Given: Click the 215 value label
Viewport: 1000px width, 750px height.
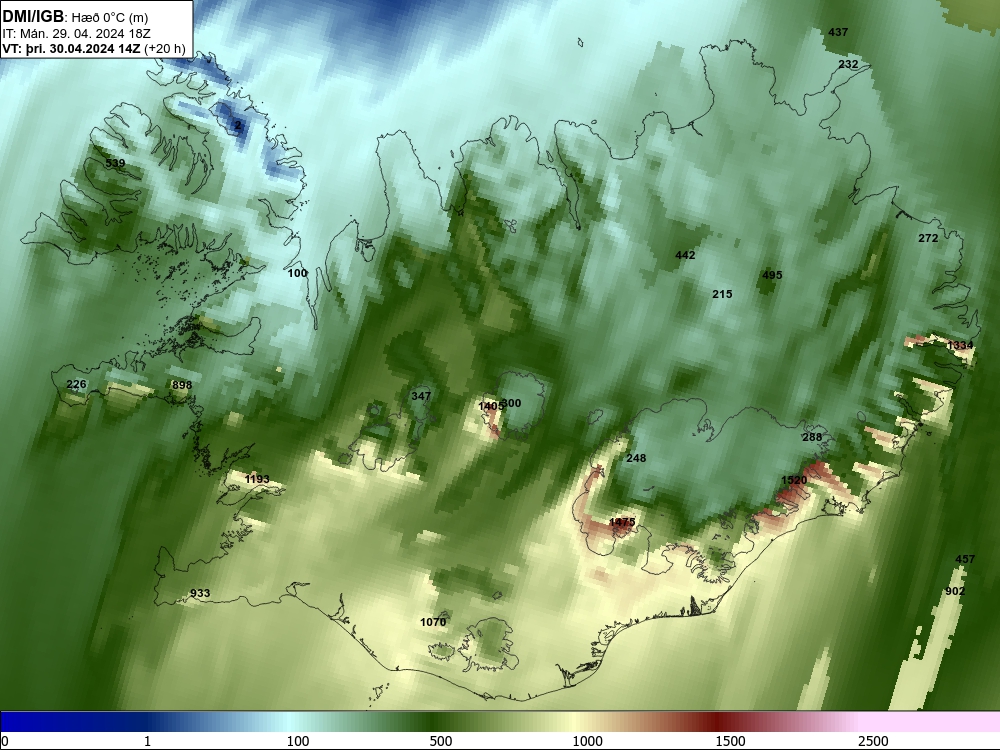Looking at the screenshot, I should 722,294.
